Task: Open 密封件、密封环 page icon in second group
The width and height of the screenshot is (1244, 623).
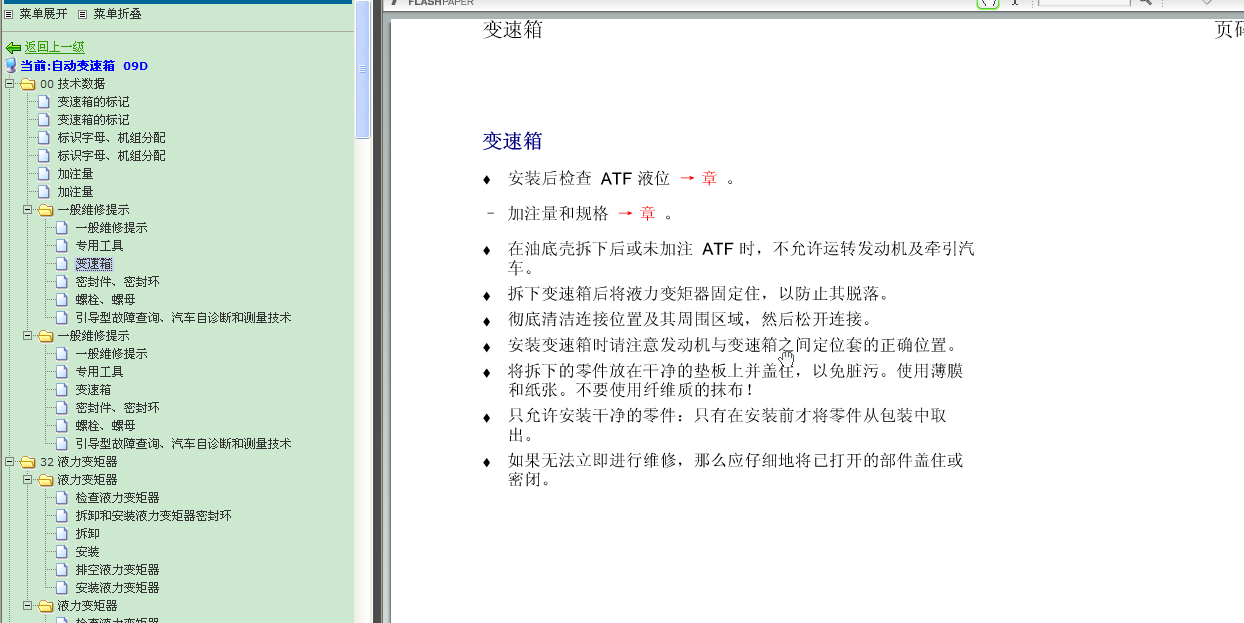Action: pyautogui.click(x=62, y=408)
